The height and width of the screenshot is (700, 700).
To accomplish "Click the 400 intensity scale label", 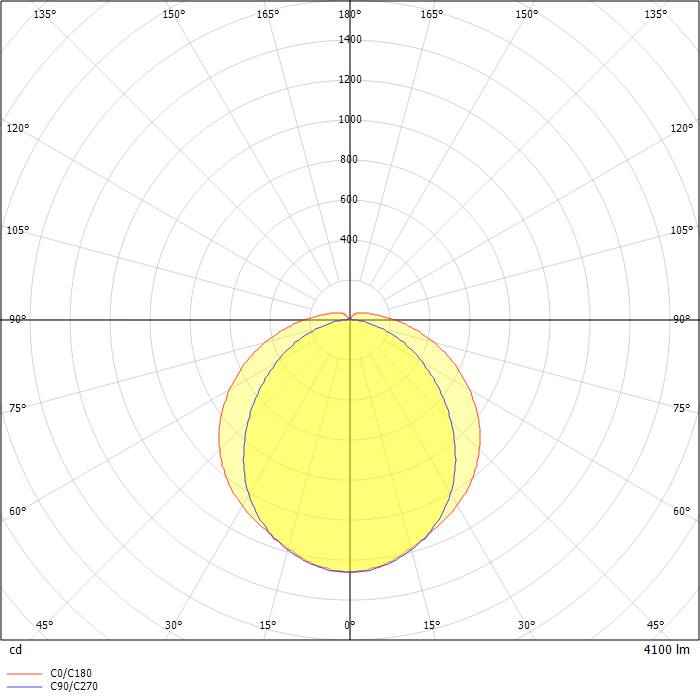I will (349, 239).
